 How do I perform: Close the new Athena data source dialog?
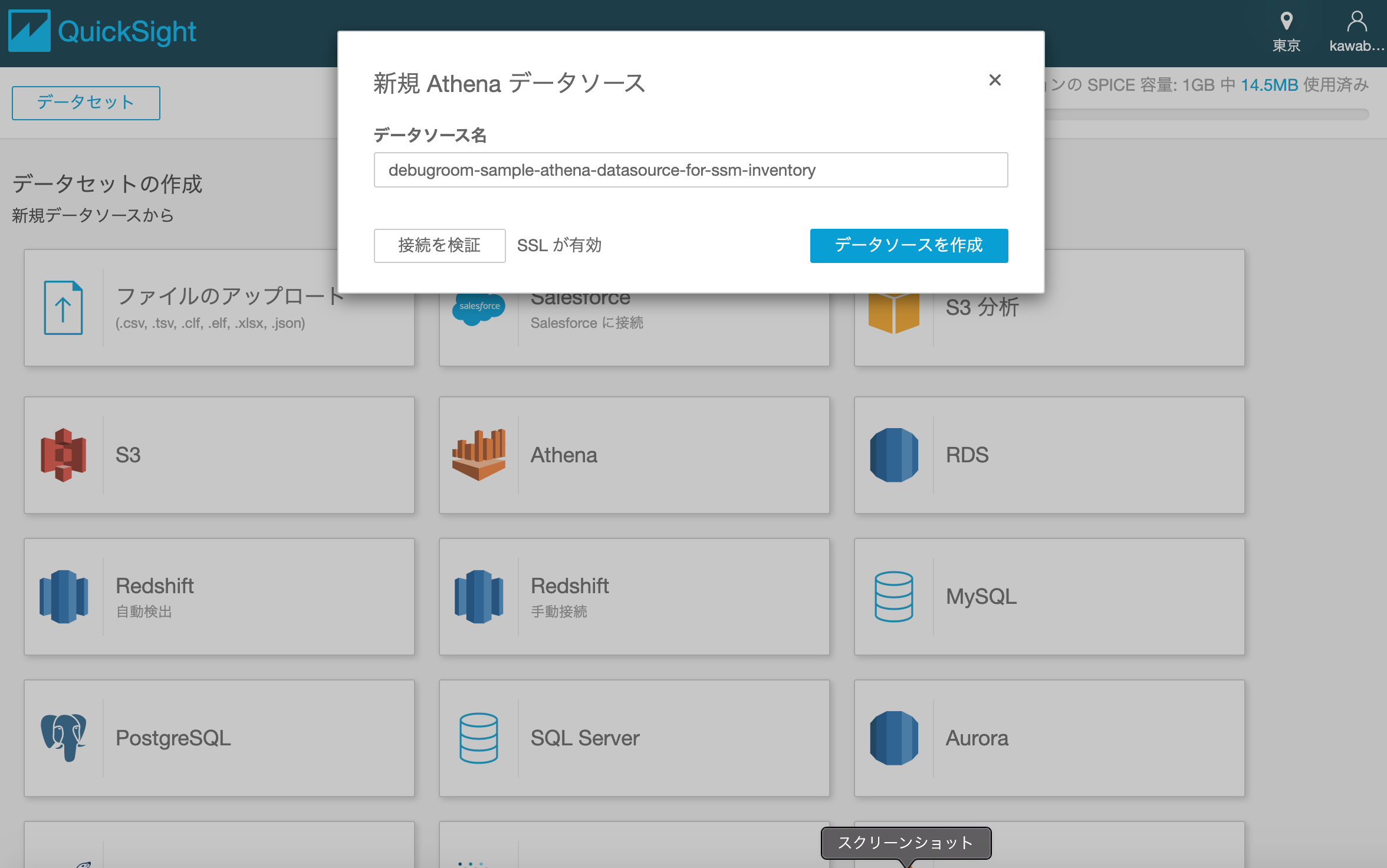(x=995, y=80)
